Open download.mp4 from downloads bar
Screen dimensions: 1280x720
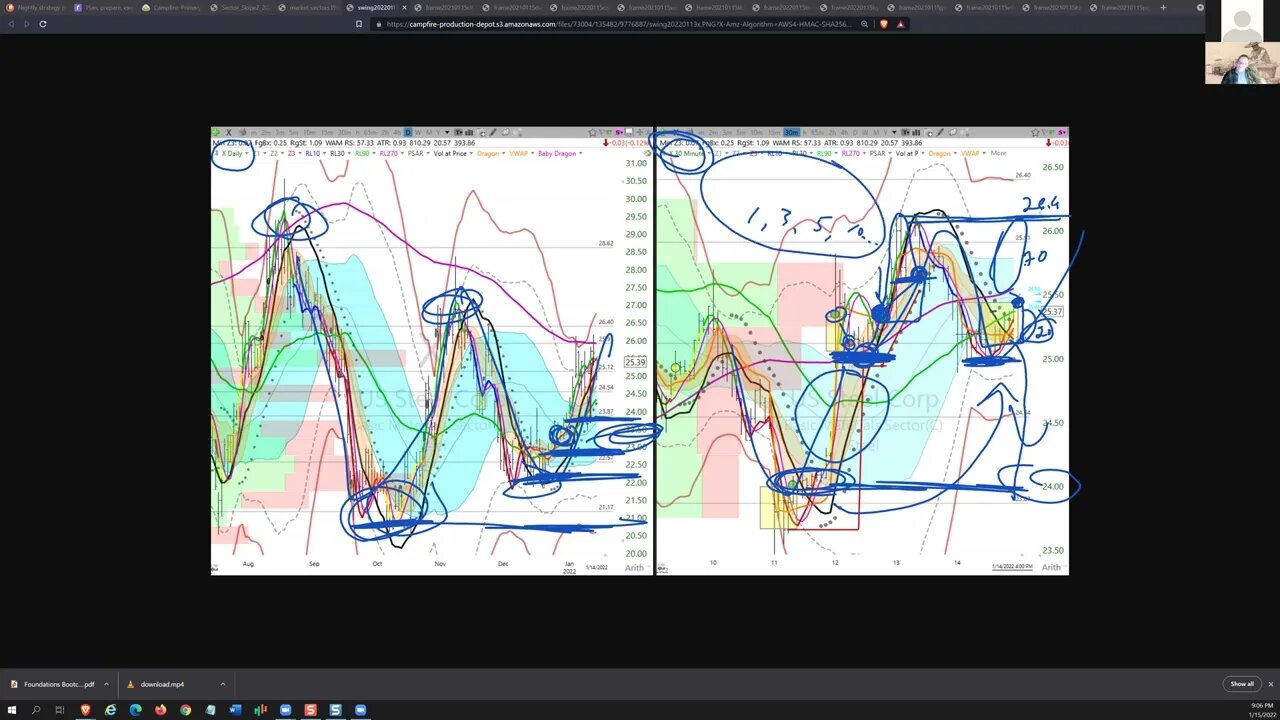pyautogui.click(x=162, y=684)
